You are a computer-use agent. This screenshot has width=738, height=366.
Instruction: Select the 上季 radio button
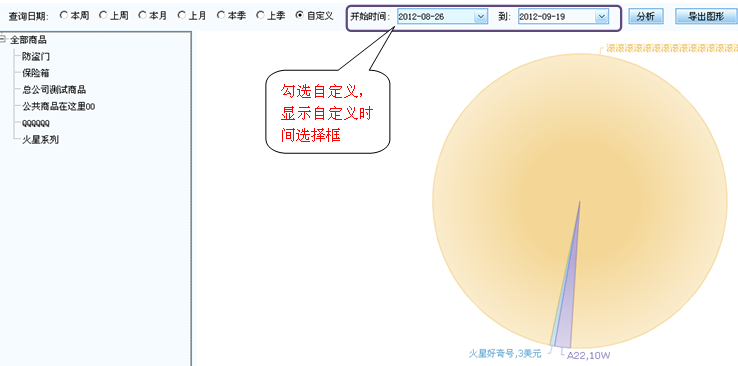260,16
